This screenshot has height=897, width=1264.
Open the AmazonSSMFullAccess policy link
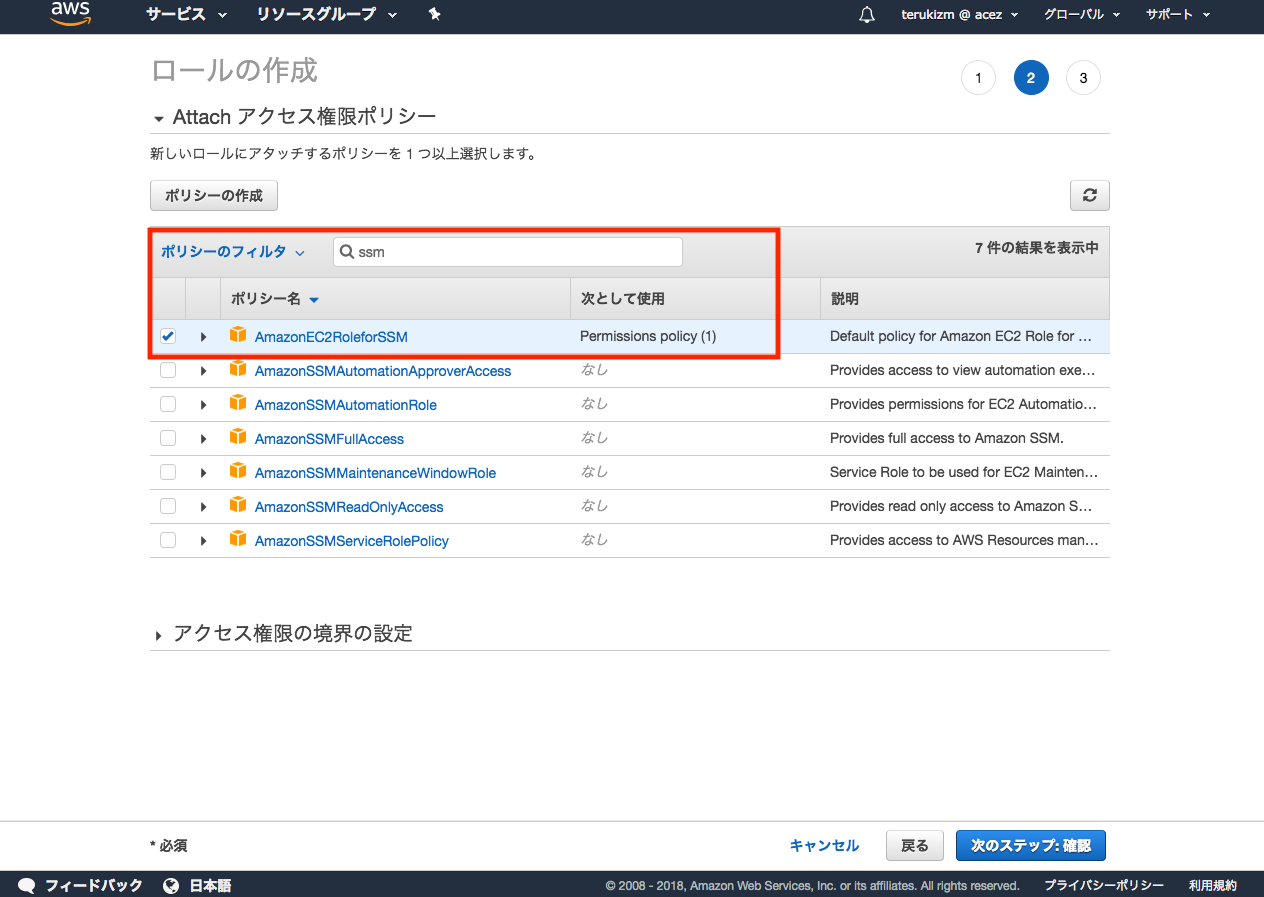pyautogui.click(x=329, y=439)
